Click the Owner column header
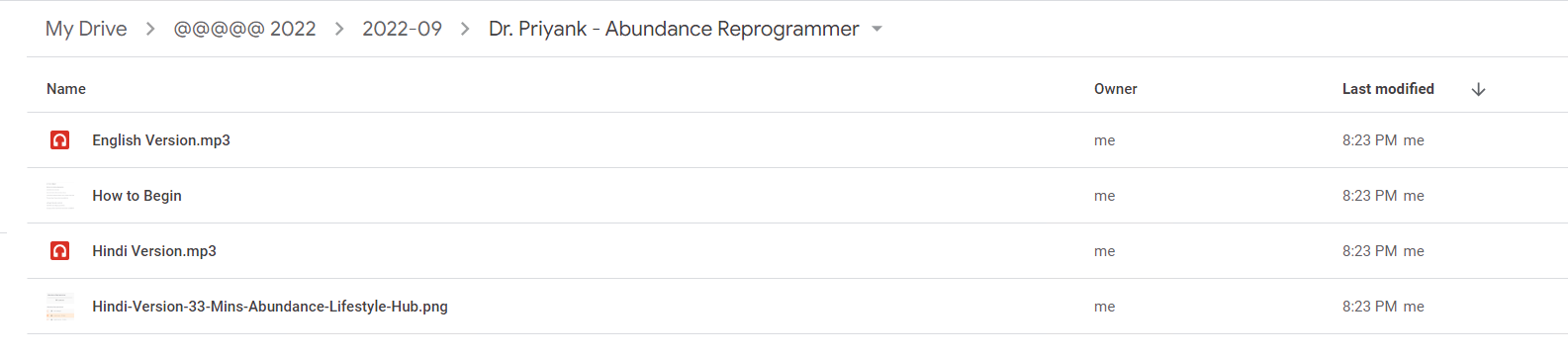 coord(1116,89)
